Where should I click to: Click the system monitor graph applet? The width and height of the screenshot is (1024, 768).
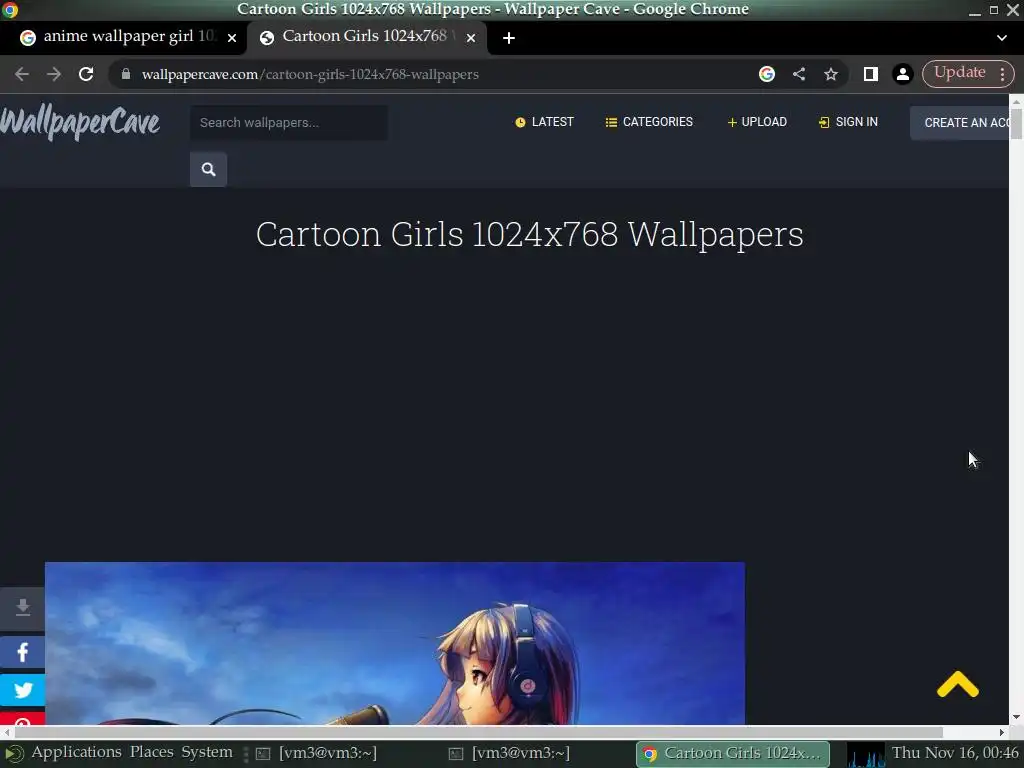(x=866, y=754)
